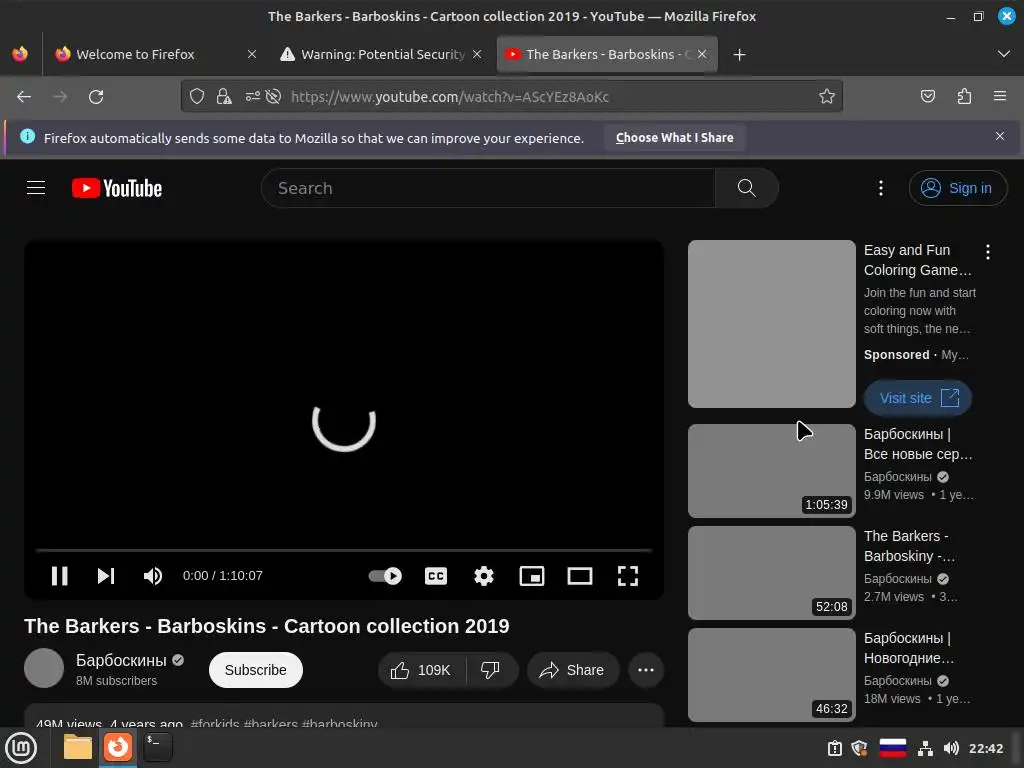Close the Welcome to Firefox tab
This screenshot has width=1024, height=768.
pyautogui.click(x=252, y=54)
